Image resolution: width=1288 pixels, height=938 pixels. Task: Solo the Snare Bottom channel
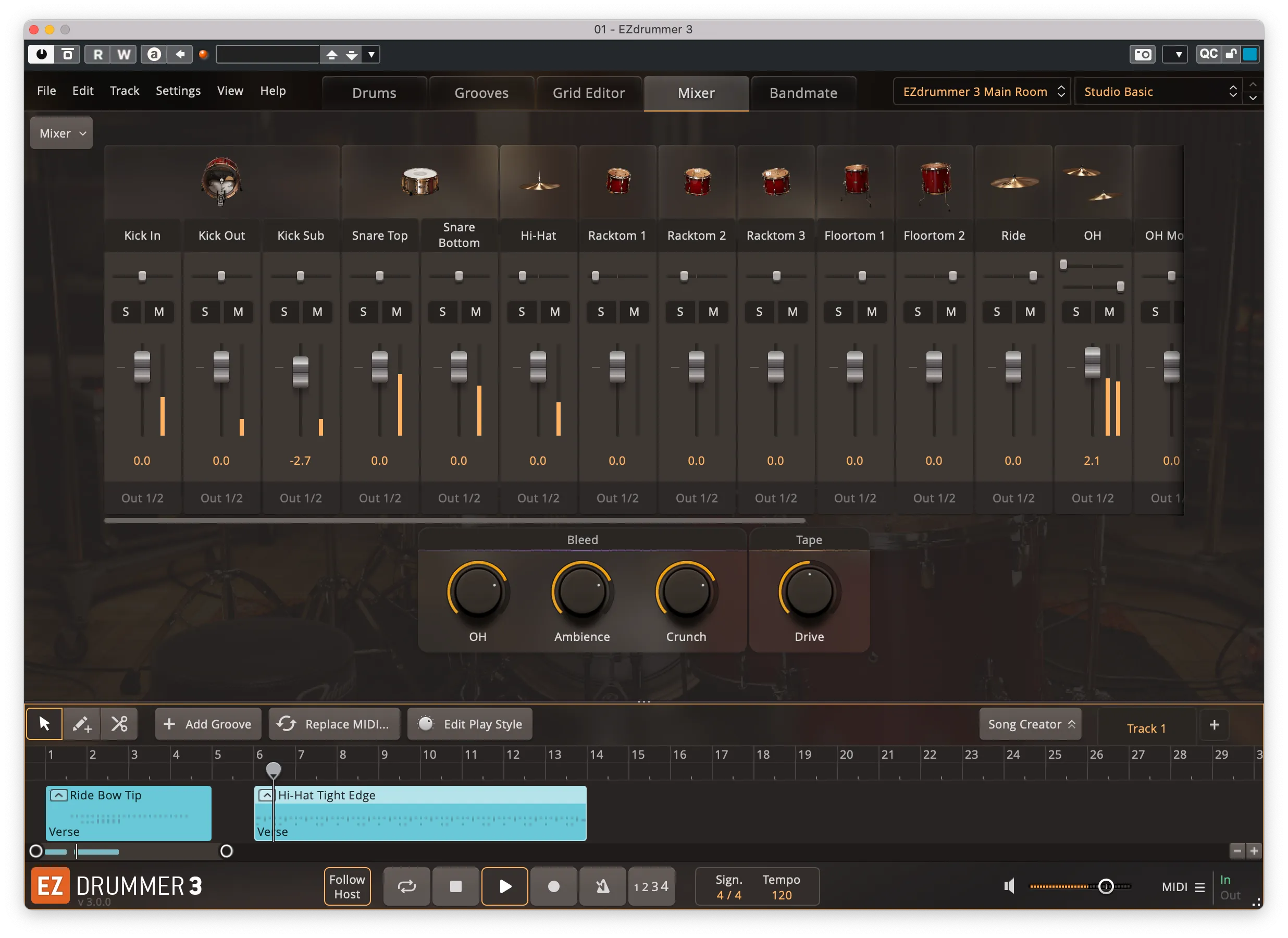pyautogui.click(x=442, y=311)
